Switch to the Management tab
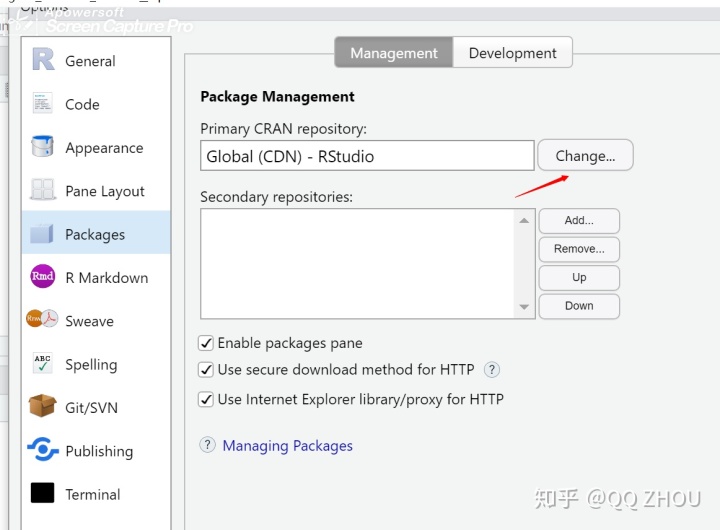This screenshot has width=720, height=530. (394, 53)
